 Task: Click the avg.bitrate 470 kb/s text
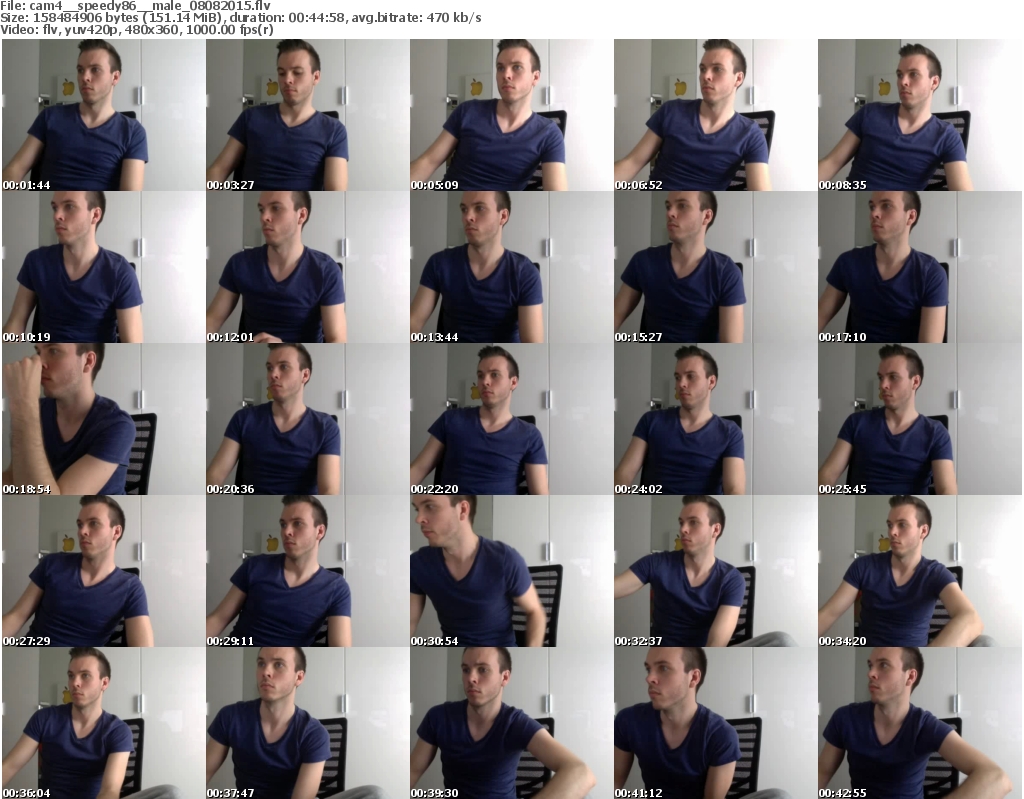point(417,18)
